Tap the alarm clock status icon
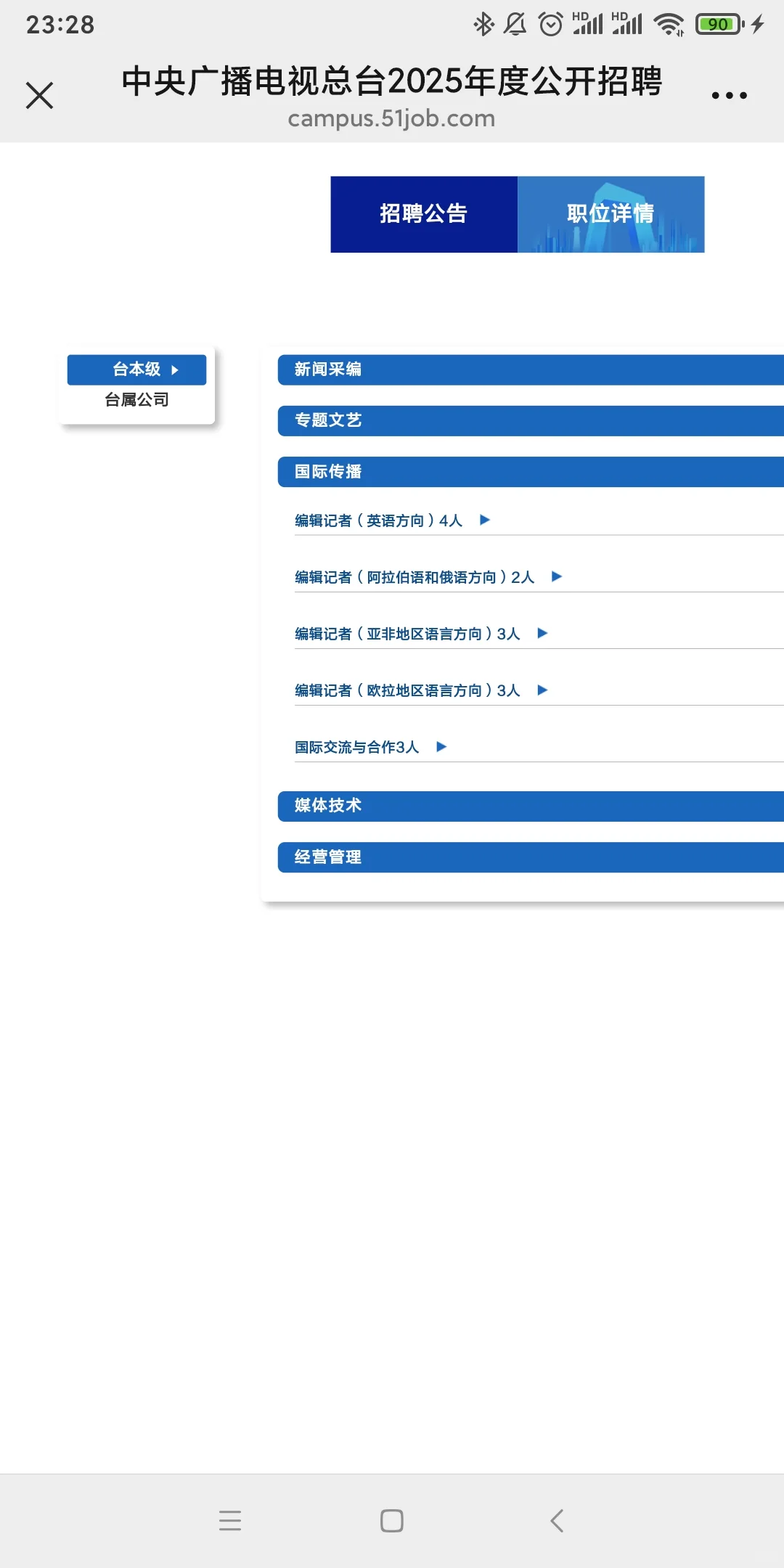 tap(551, 24)
